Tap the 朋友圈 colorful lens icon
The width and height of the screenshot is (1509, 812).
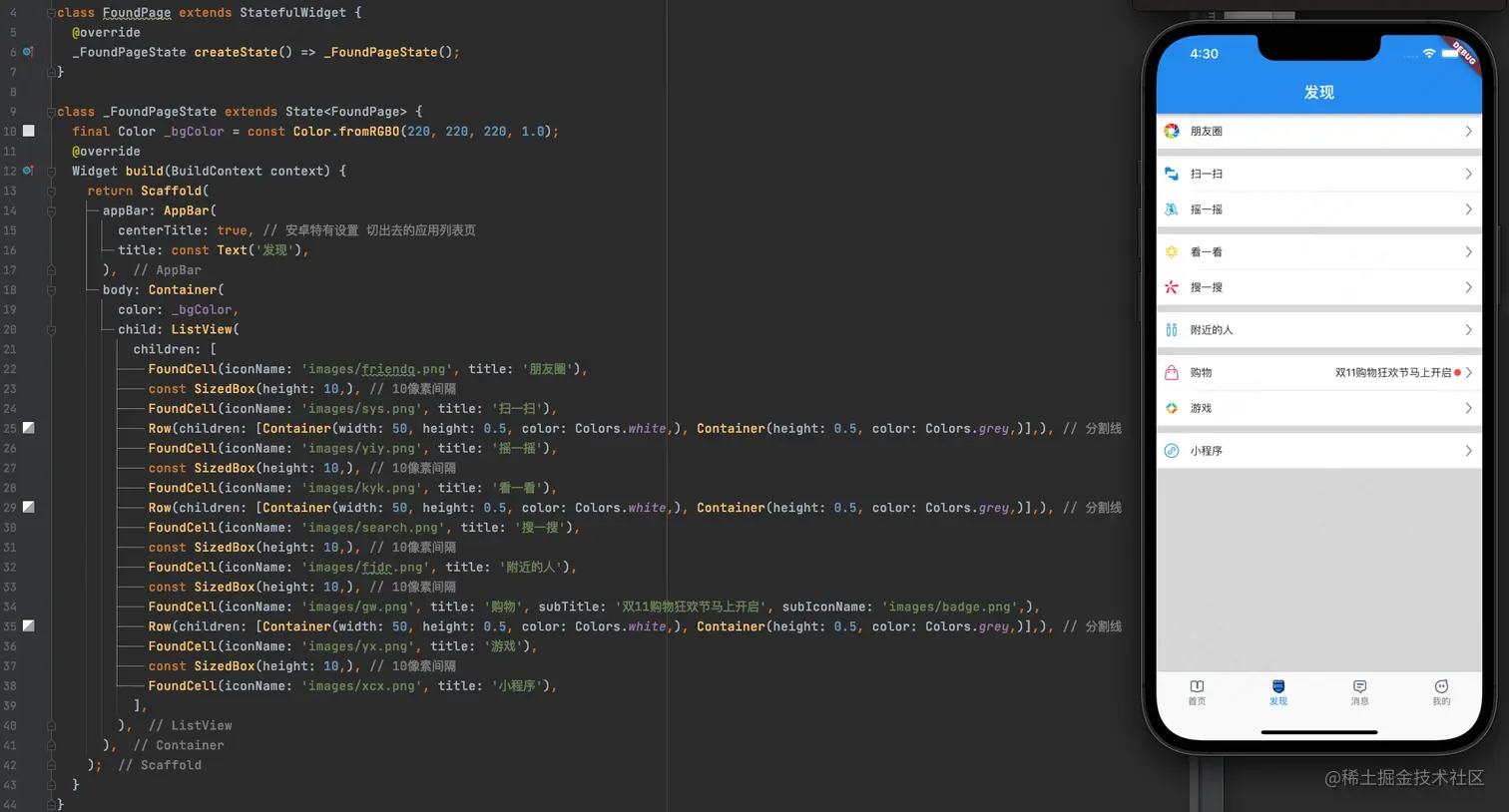pos(1172,131)
